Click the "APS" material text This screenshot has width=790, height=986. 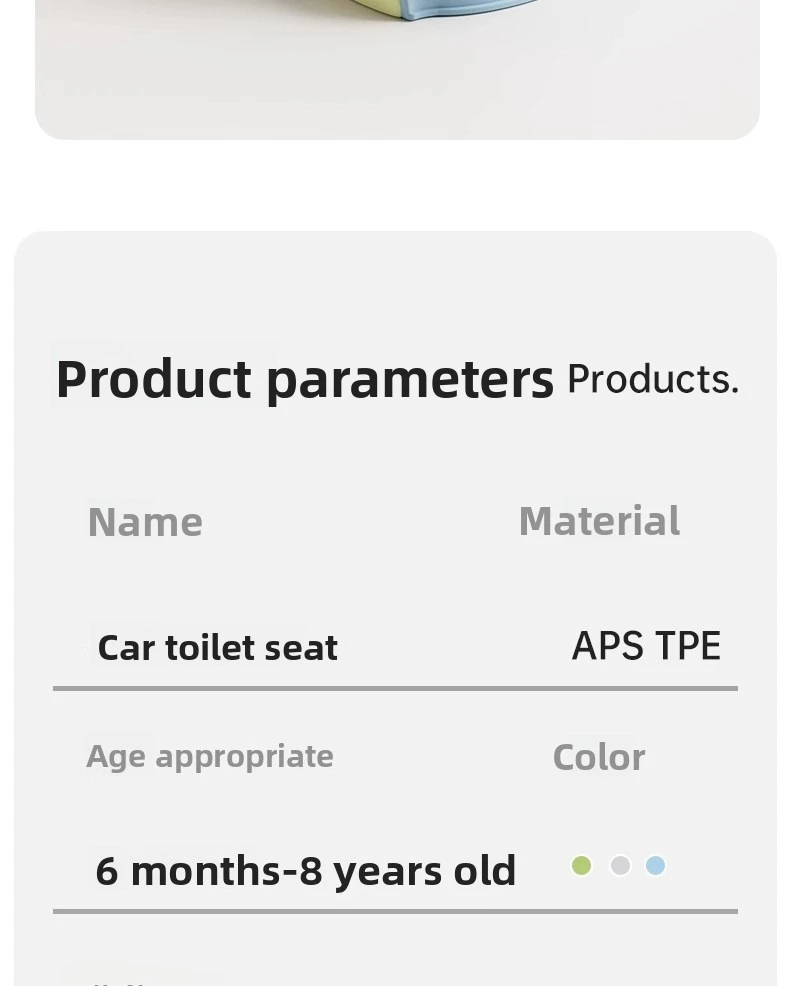(x=607, y=646)
